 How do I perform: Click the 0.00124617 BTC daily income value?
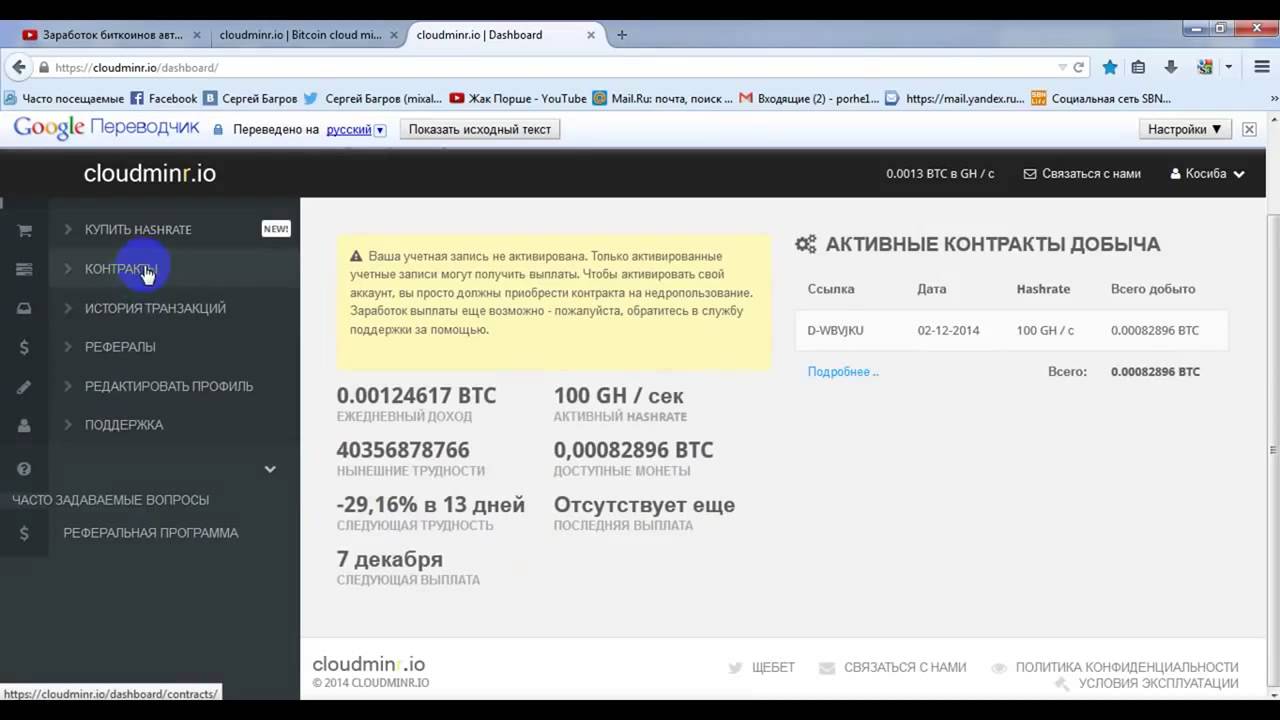click(416, 396)
